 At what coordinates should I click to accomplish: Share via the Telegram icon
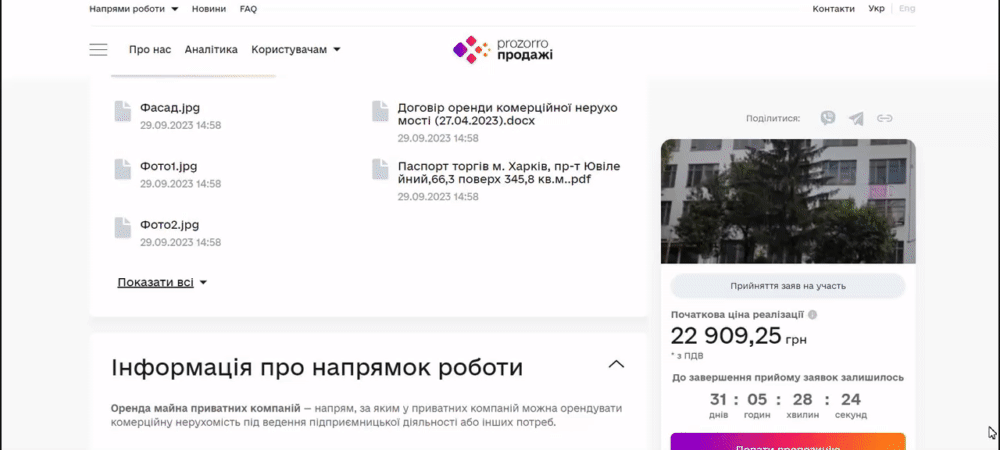pos(856,118)
